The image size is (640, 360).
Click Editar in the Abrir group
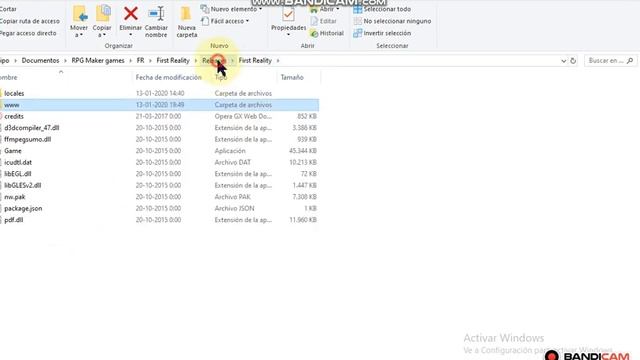[323, 21]
